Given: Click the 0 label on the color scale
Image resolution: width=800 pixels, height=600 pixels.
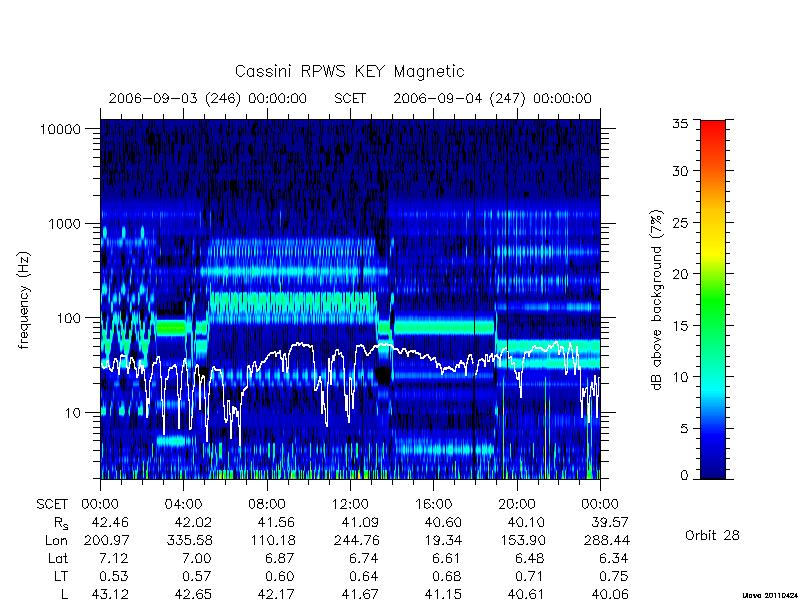Looking at the screenshot, I should coord(684,476).
